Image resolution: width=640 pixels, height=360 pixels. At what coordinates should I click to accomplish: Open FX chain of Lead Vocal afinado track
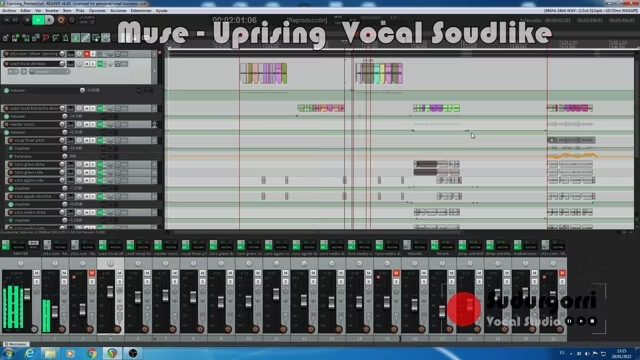(x=100, y=64)
